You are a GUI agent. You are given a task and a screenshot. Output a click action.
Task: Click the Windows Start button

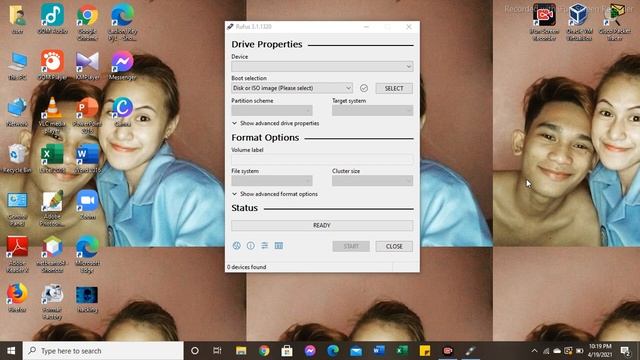[x=11, y=351]
